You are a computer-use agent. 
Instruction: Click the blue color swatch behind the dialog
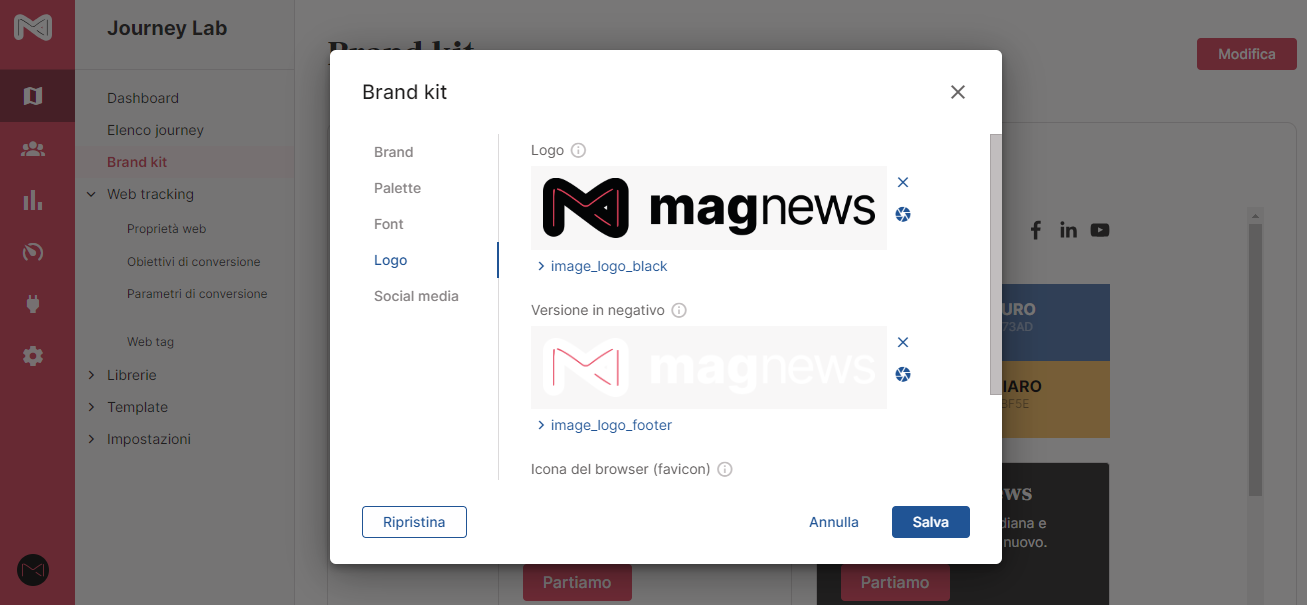click(x=1056, y=322)
